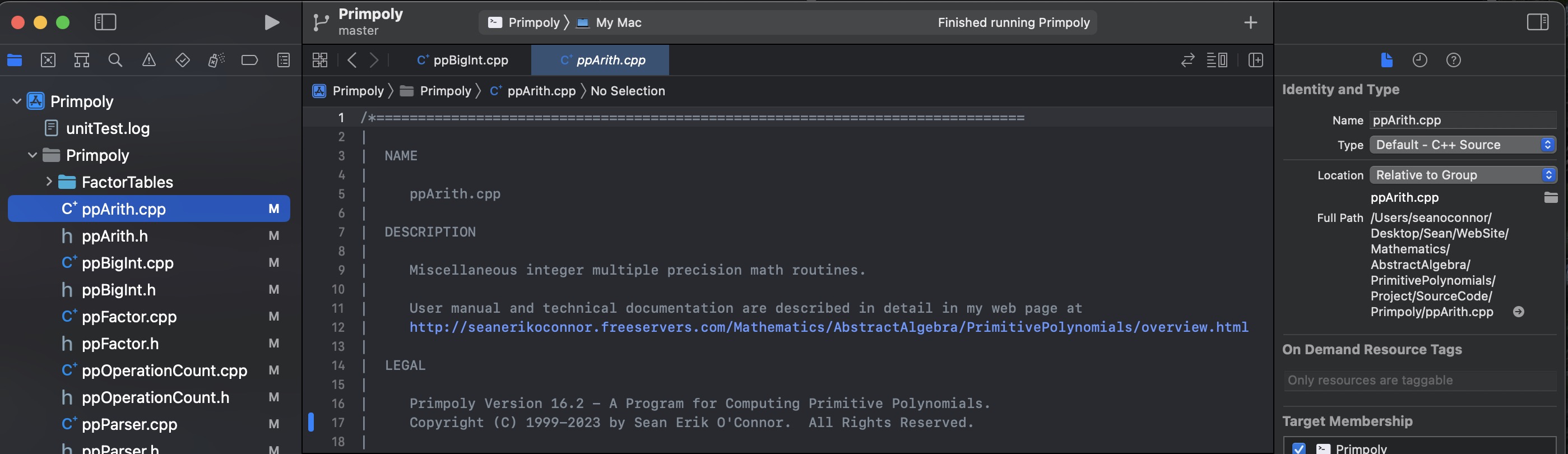The image size is (1568, 454).
Task: Edit the Name field ppArith.cpp
Action: (1462, 121)
